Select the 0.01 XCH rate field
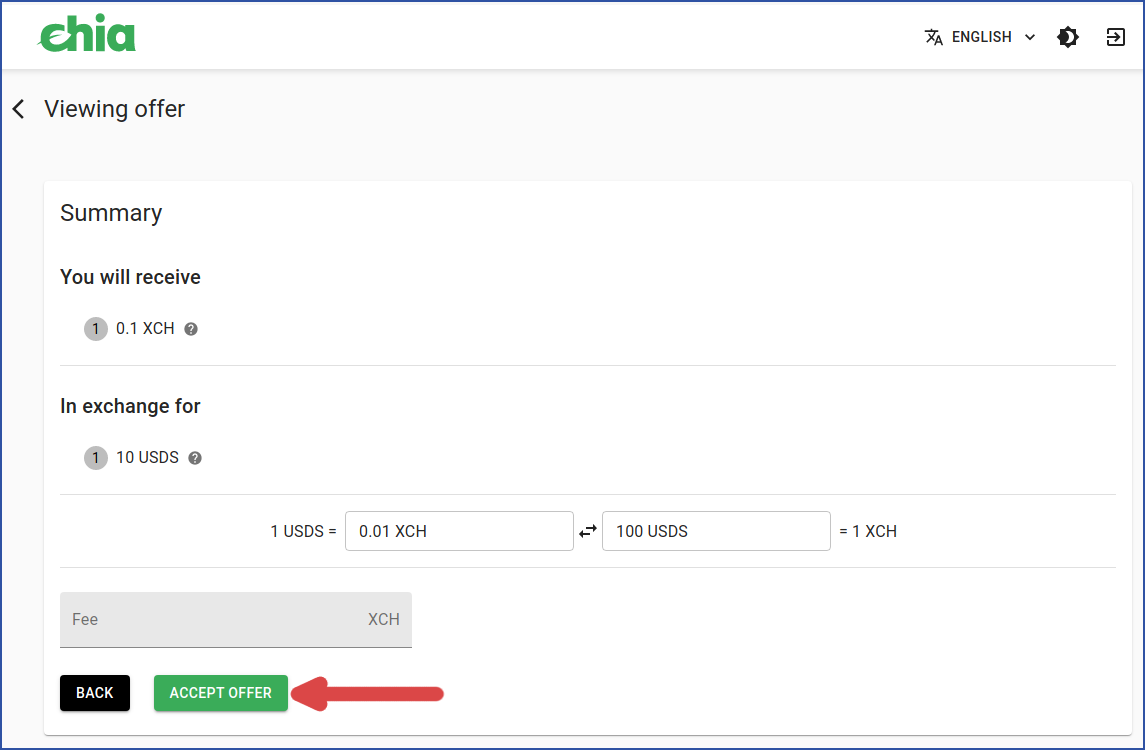Viewport: 1145px width, 750px height. pos(459,531)
